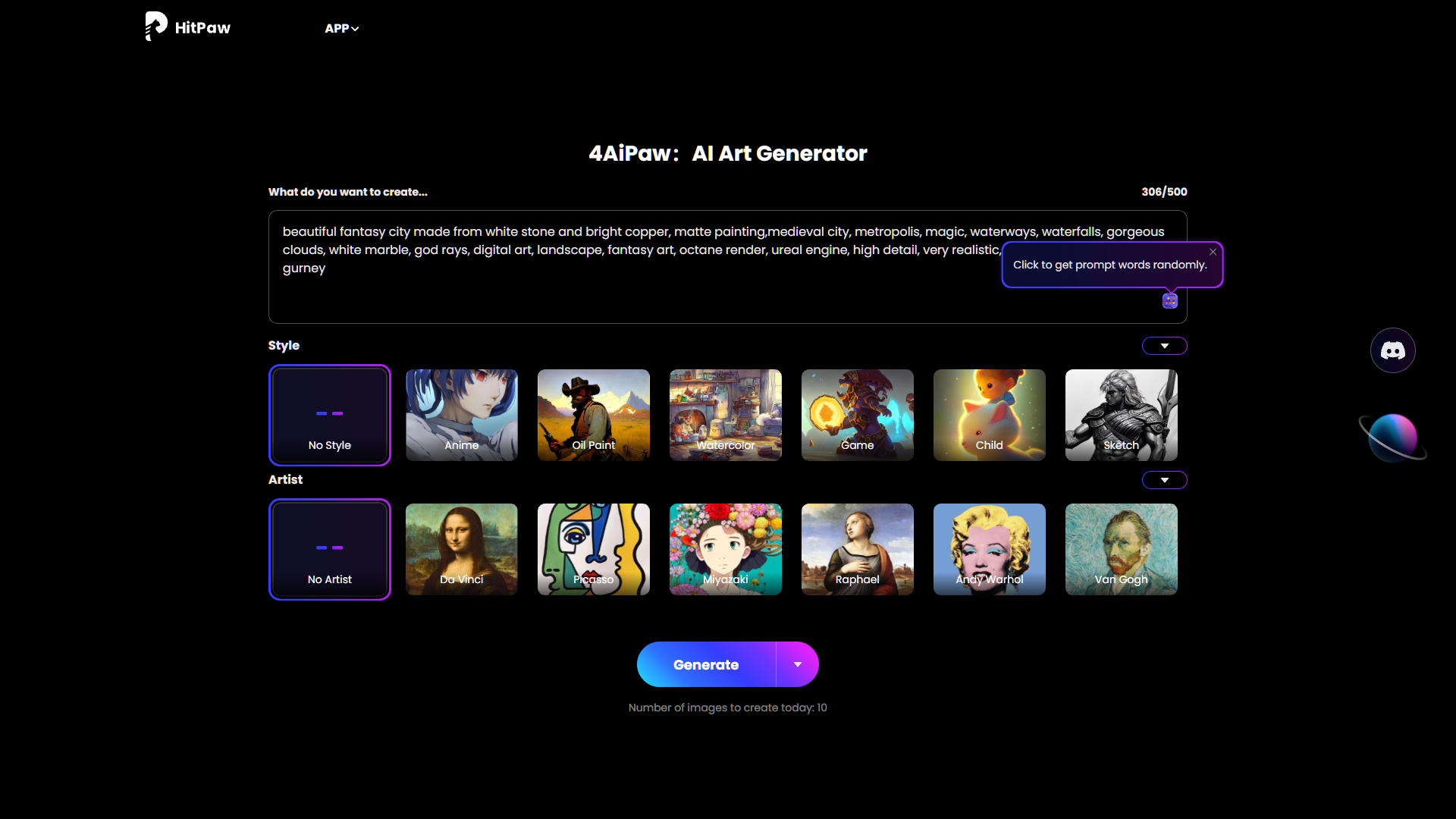Click the planet orb icon
This screenshot has height=819, width=1456.
click(x=1392, y=438)
